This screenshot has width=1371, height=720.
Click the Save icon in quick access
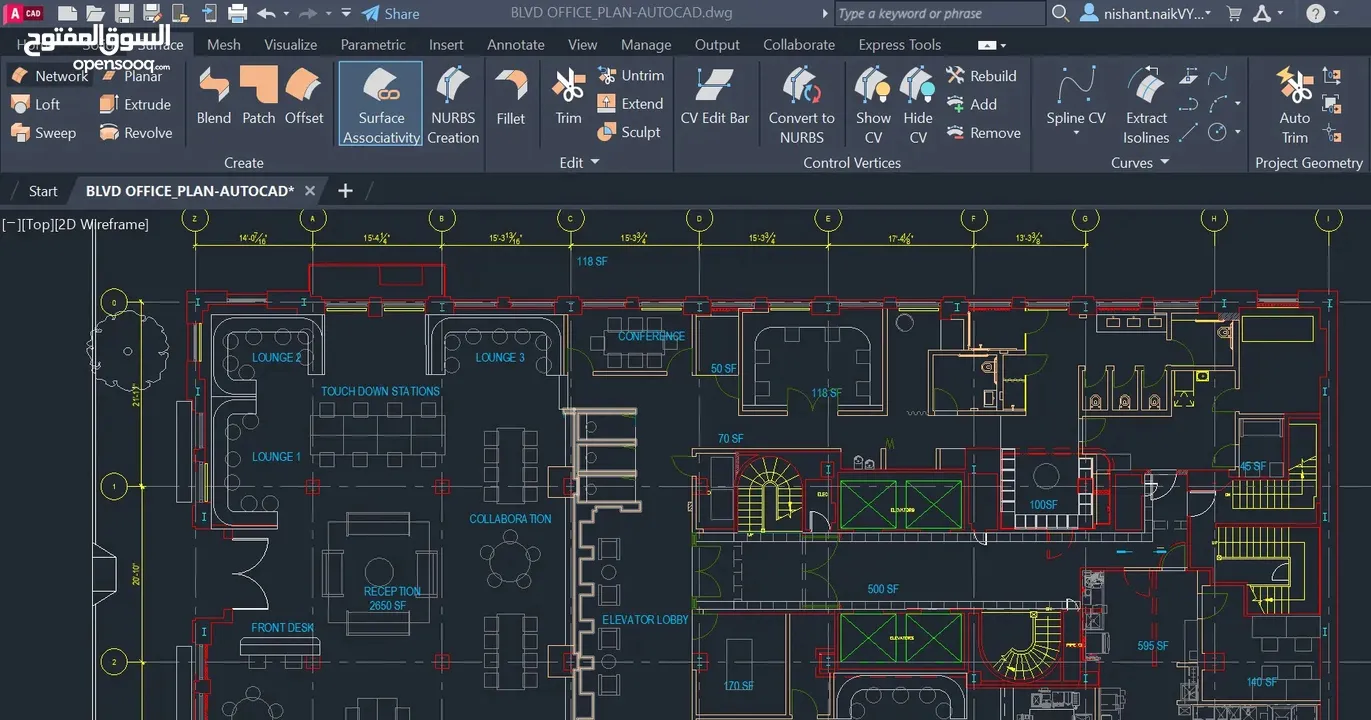point(124,14)
